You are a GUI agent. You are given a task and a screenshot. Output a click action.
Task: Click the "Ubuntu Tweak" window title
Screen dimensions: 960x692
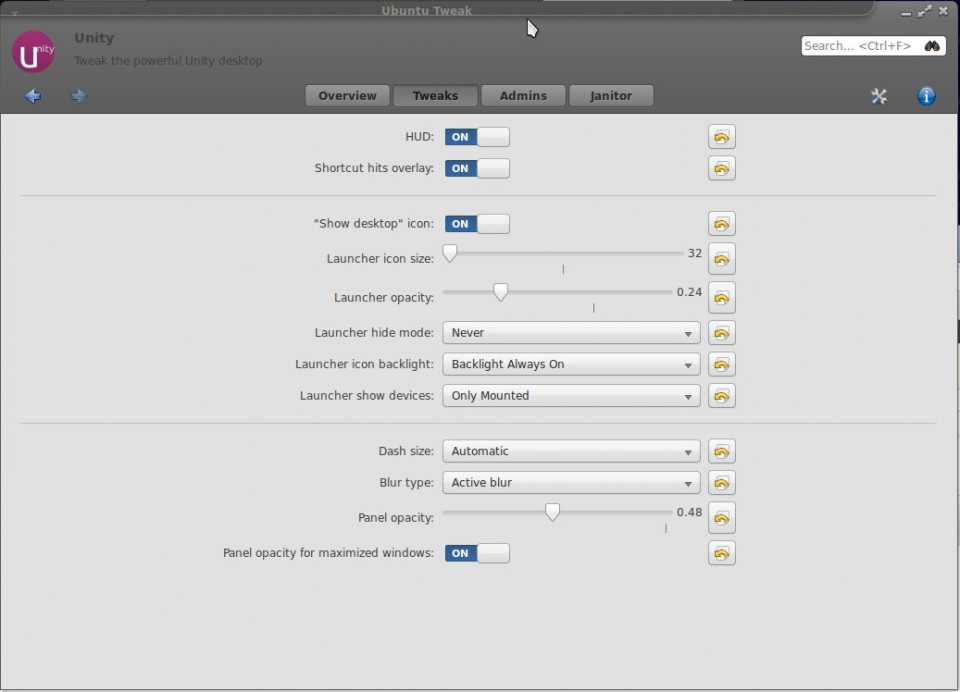[x=427, y=10]
